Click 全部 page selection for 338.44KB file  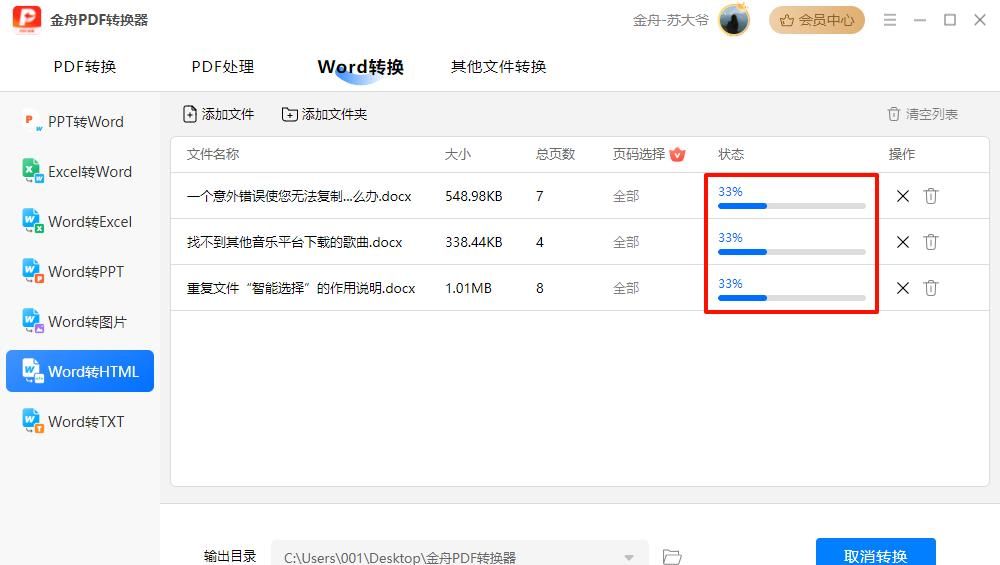(x=626, y=242)
